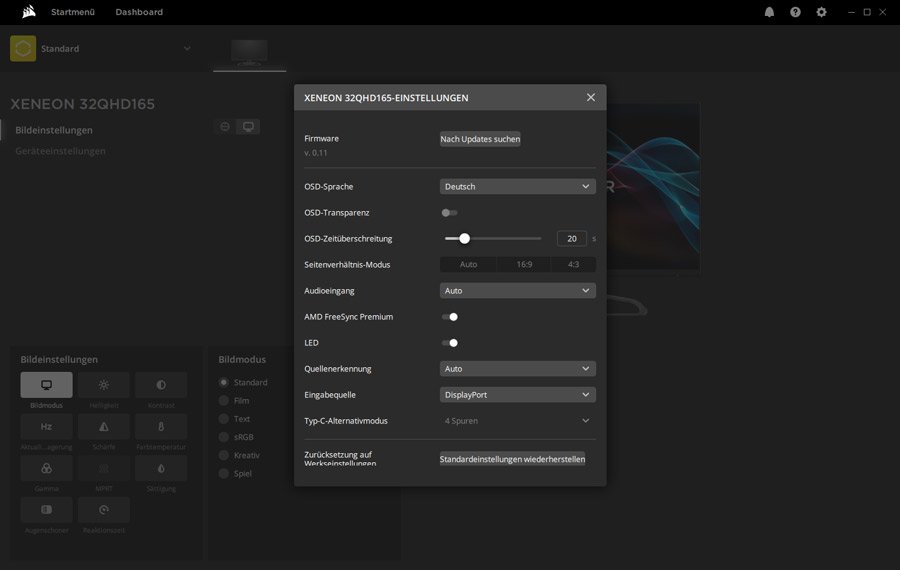Click the circular icon left of monitor view
The height and width of the screenshot is (570, 900).
click(x=225, y=126)
